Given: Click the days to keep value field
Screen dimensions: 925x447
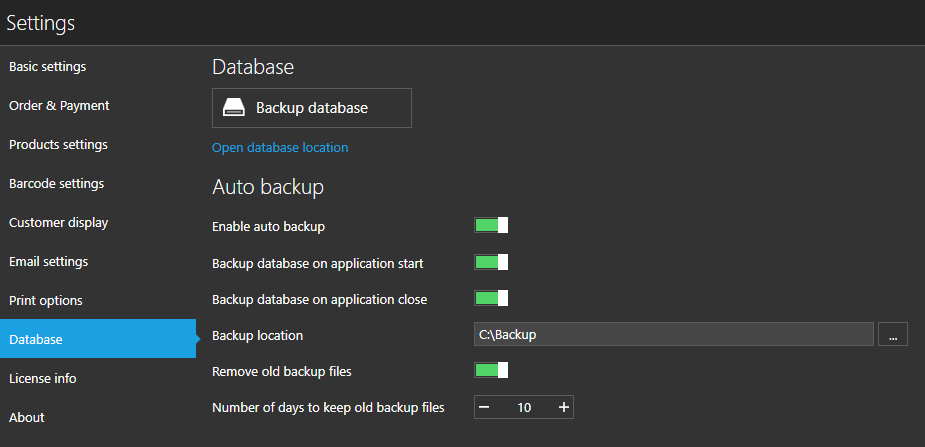Looking at the screenshot, I should (x=524, y=407).
